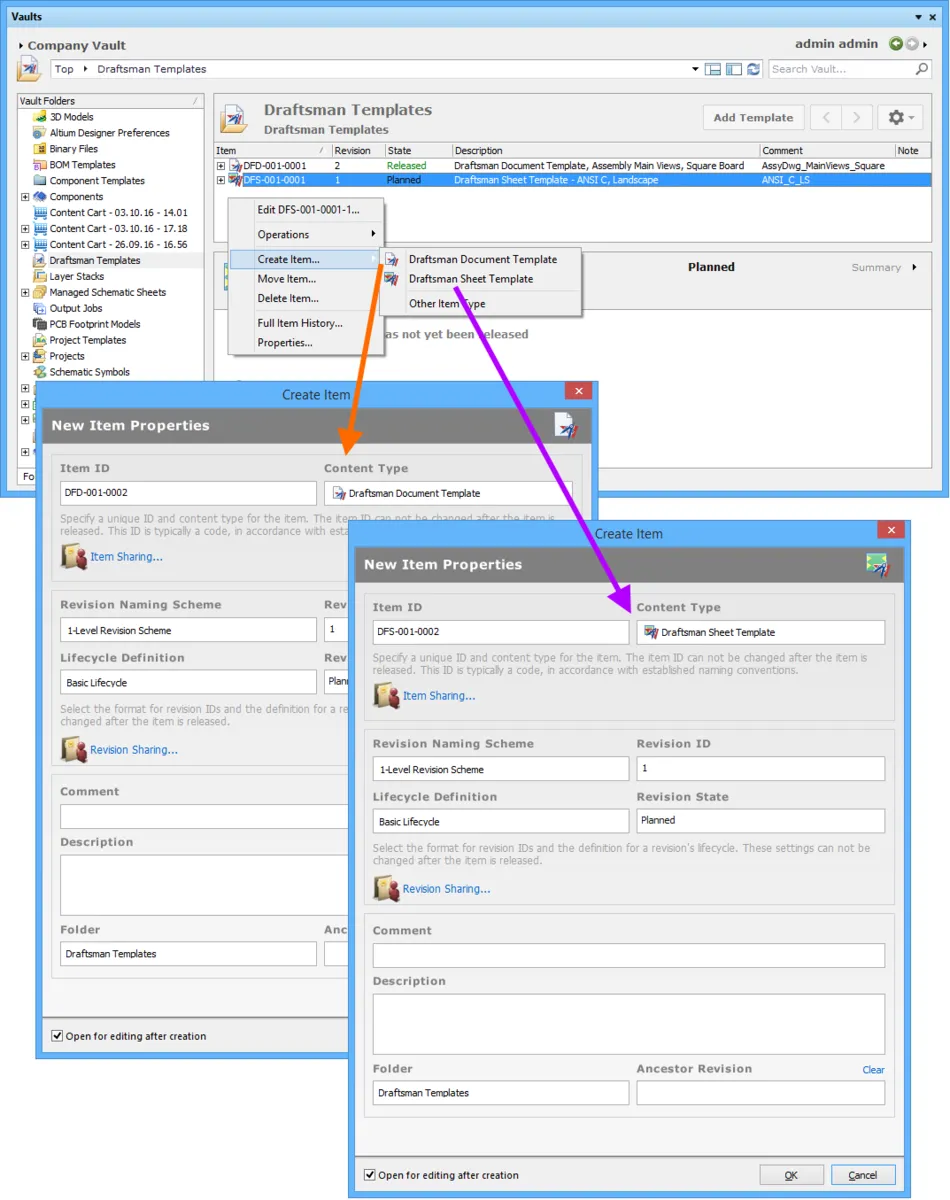Click the Clear link above Ancestor Revision
The image size is (950, 1200).
click(873, 1070)
